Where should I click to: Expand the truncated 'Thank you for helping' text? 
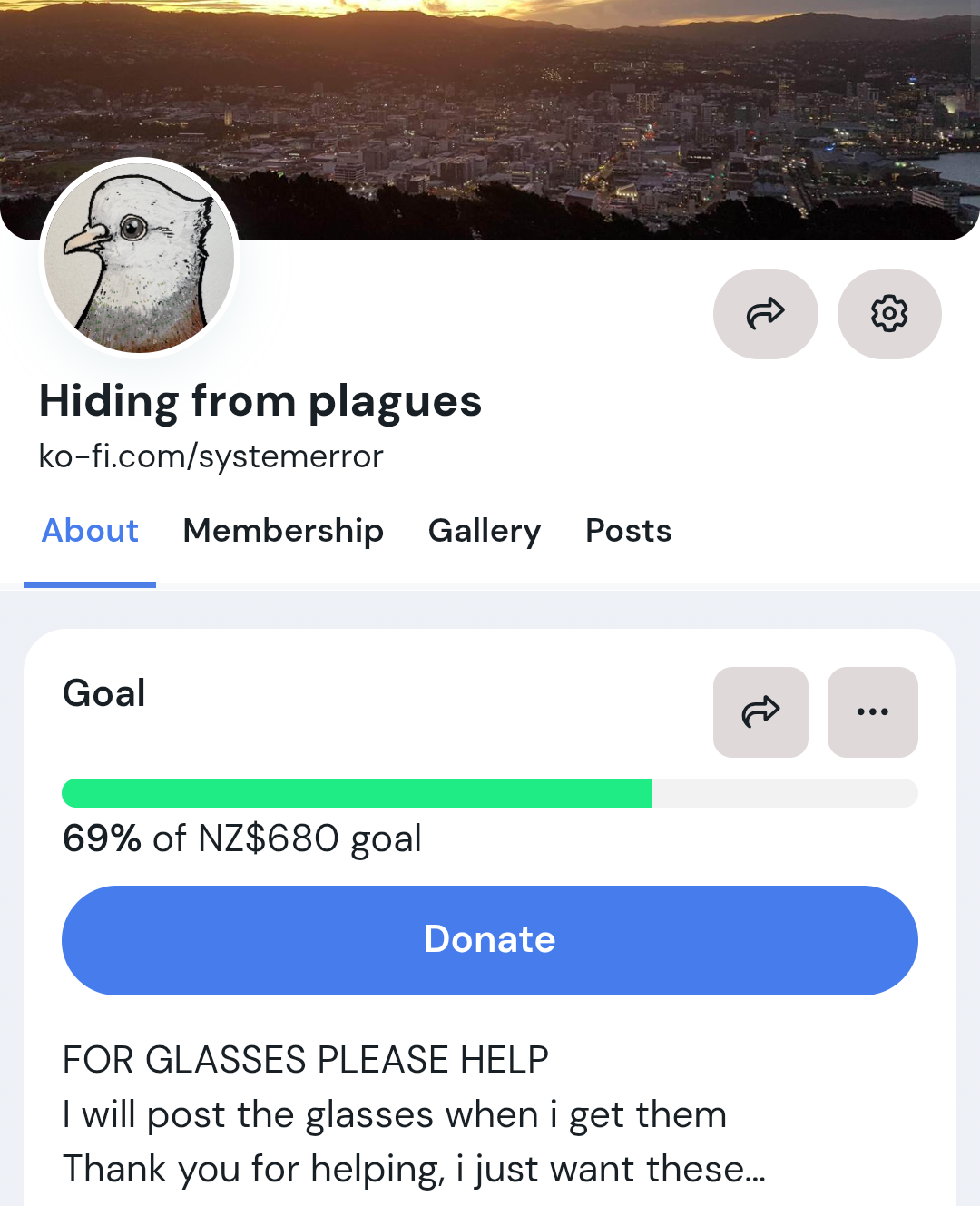click(x=414, y=1169)
